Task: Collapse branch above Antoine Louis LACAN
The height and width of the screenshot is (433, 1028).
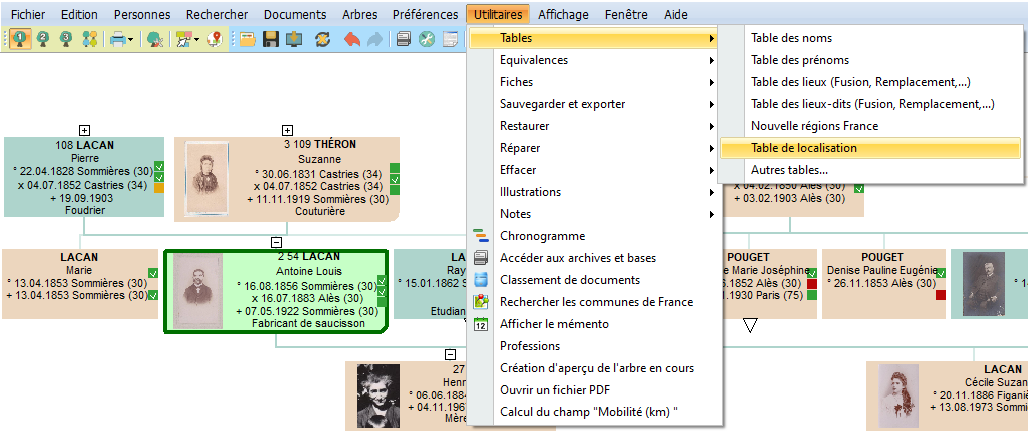Action: (x=276, y=242)
